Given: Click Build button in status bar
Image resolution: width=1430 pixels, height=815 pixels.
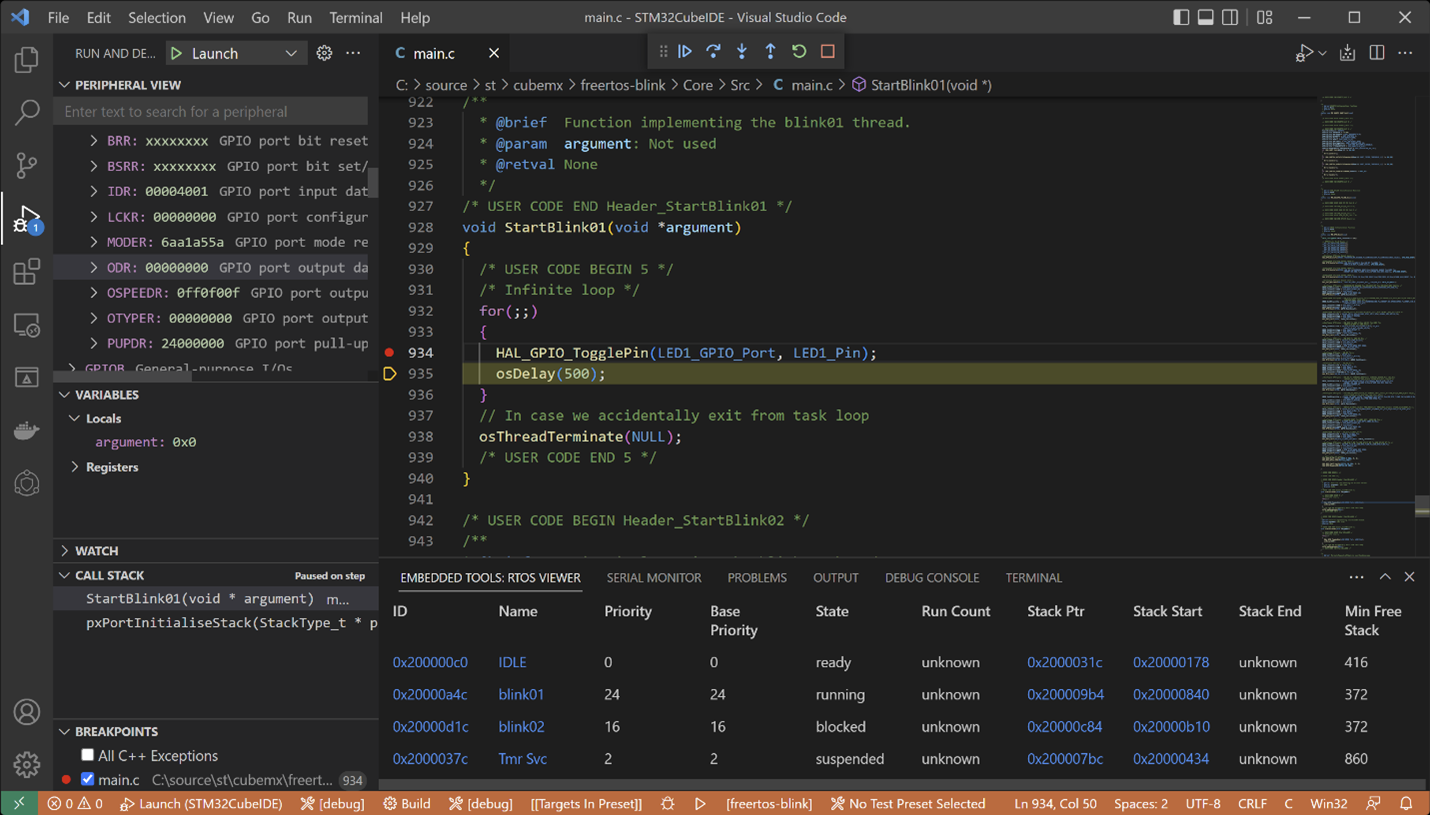Looking at the screenshot, I should click(x=406, y=803).
